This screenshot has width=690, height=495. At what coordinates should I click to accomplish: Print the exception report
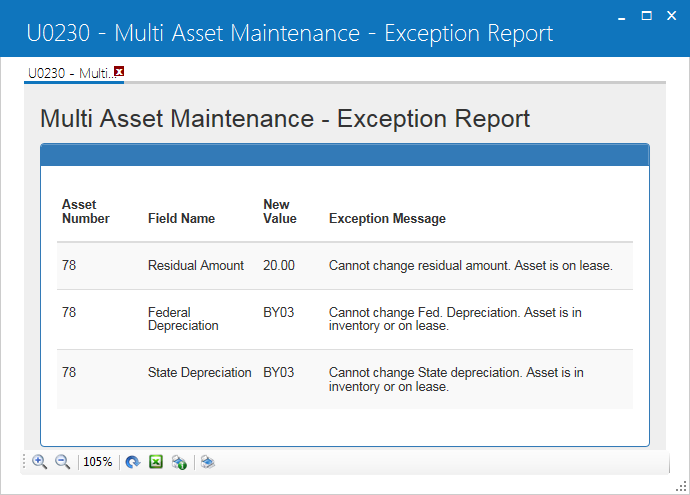(208, 462)
